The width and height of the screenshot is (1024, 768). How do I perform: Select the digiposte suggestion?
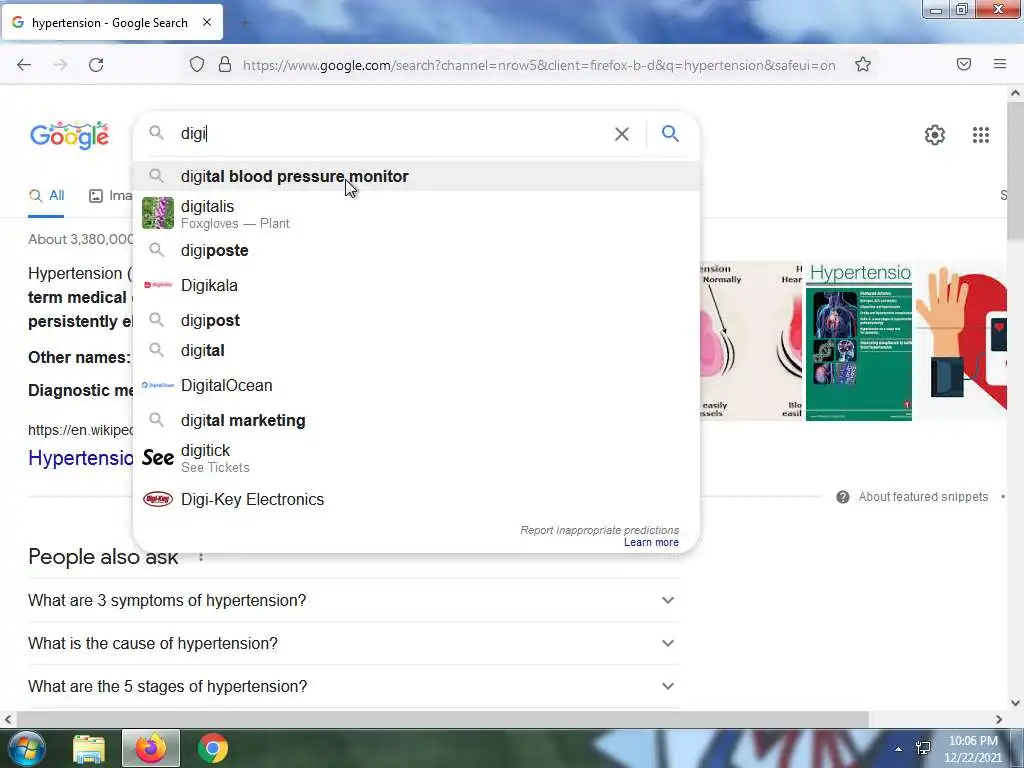coord(416,250)
